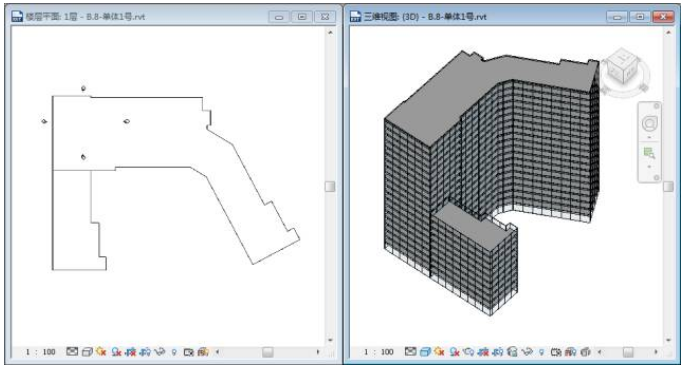Toggle Shadows in floor plan view bar
This screenshot has height=368, width=698.
117,352
